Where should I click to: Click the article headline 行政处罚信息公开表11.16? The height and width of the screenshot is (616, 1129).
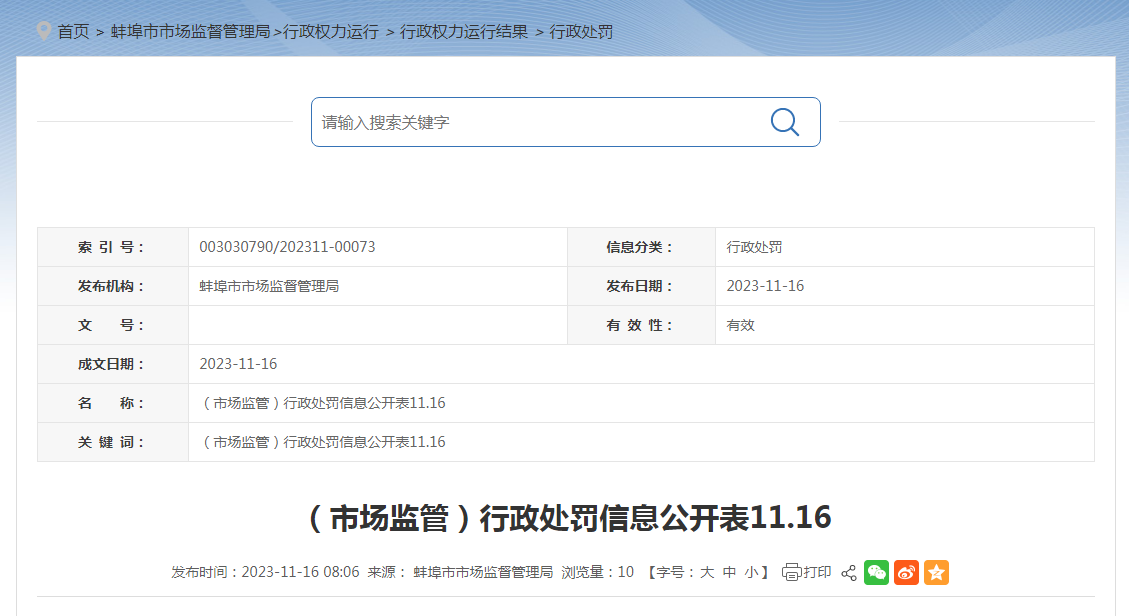click(570, 518)
